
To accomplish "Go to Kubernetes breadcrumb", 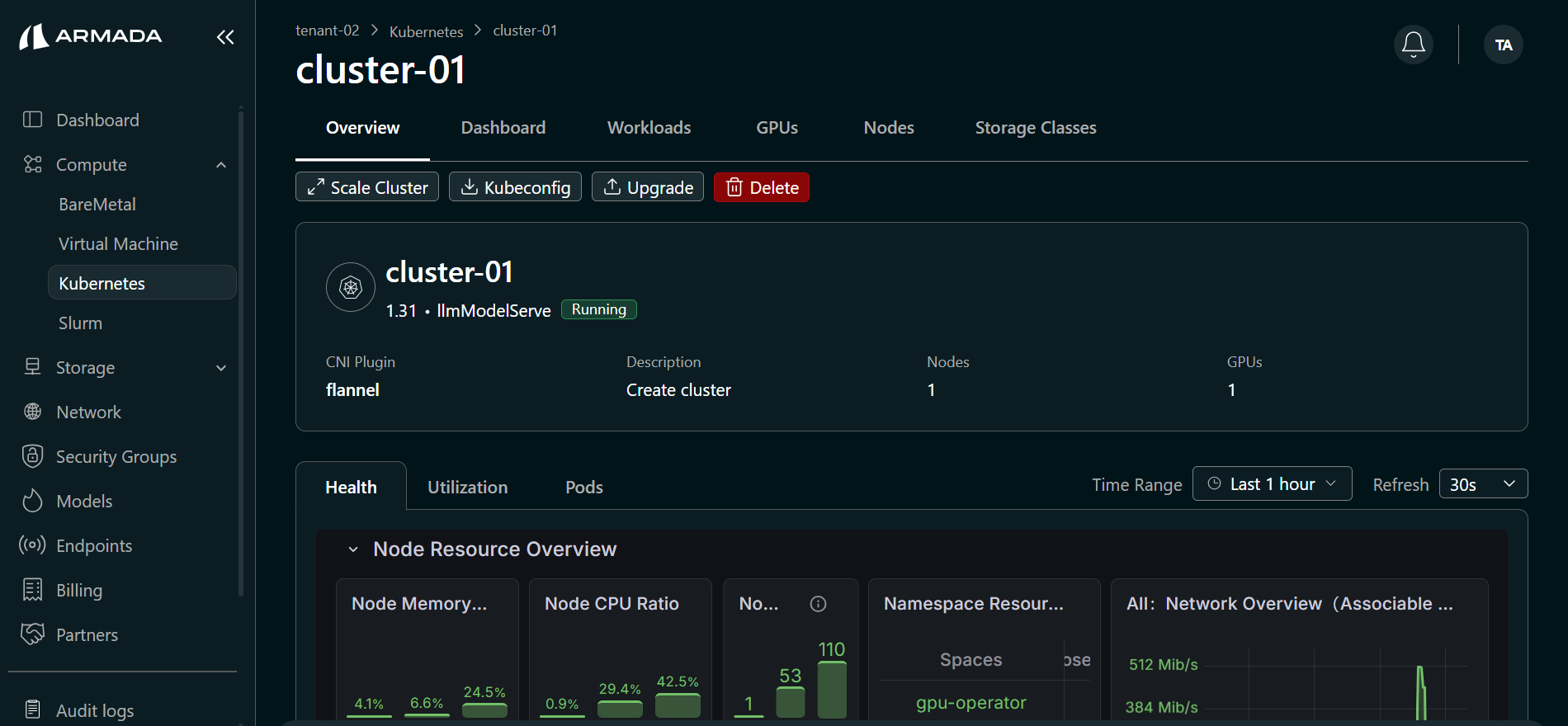I will click(x=426, y=31).
